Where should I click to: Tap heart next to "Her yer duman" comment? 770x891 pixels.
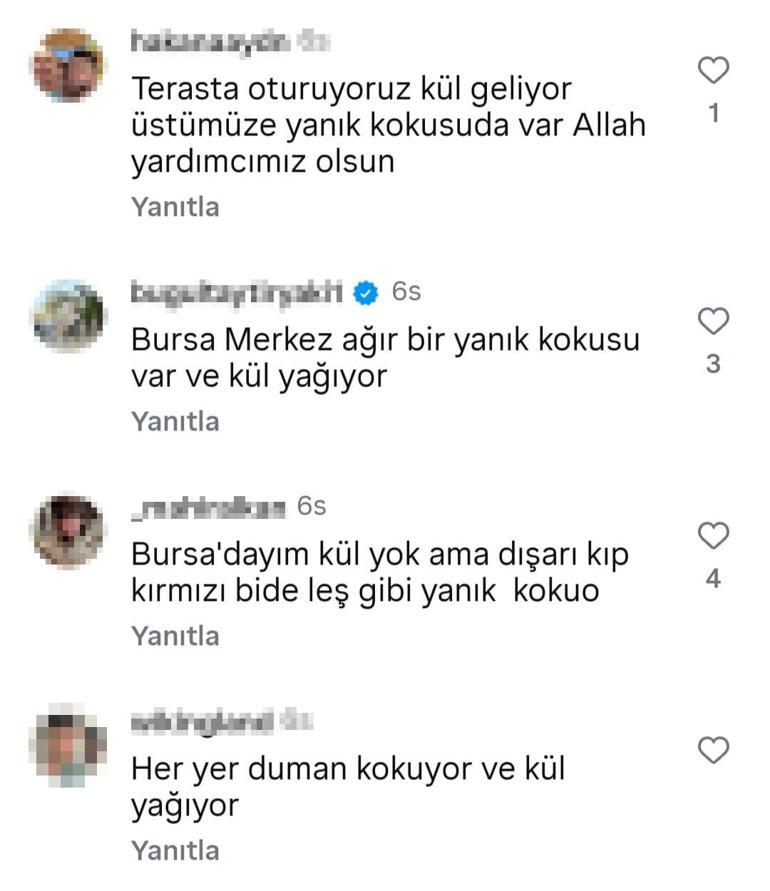[x=713, y=750]
